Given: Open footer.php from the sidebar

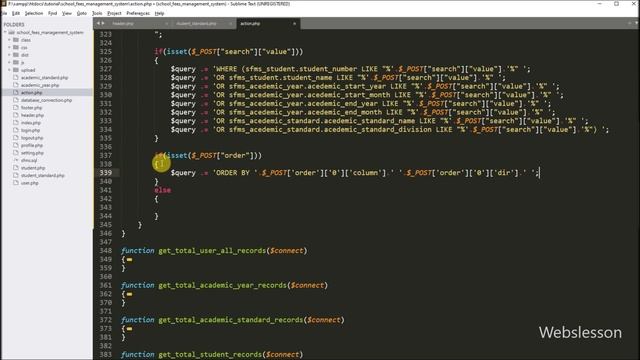Looking at the screenshot, I should [31, 108].
